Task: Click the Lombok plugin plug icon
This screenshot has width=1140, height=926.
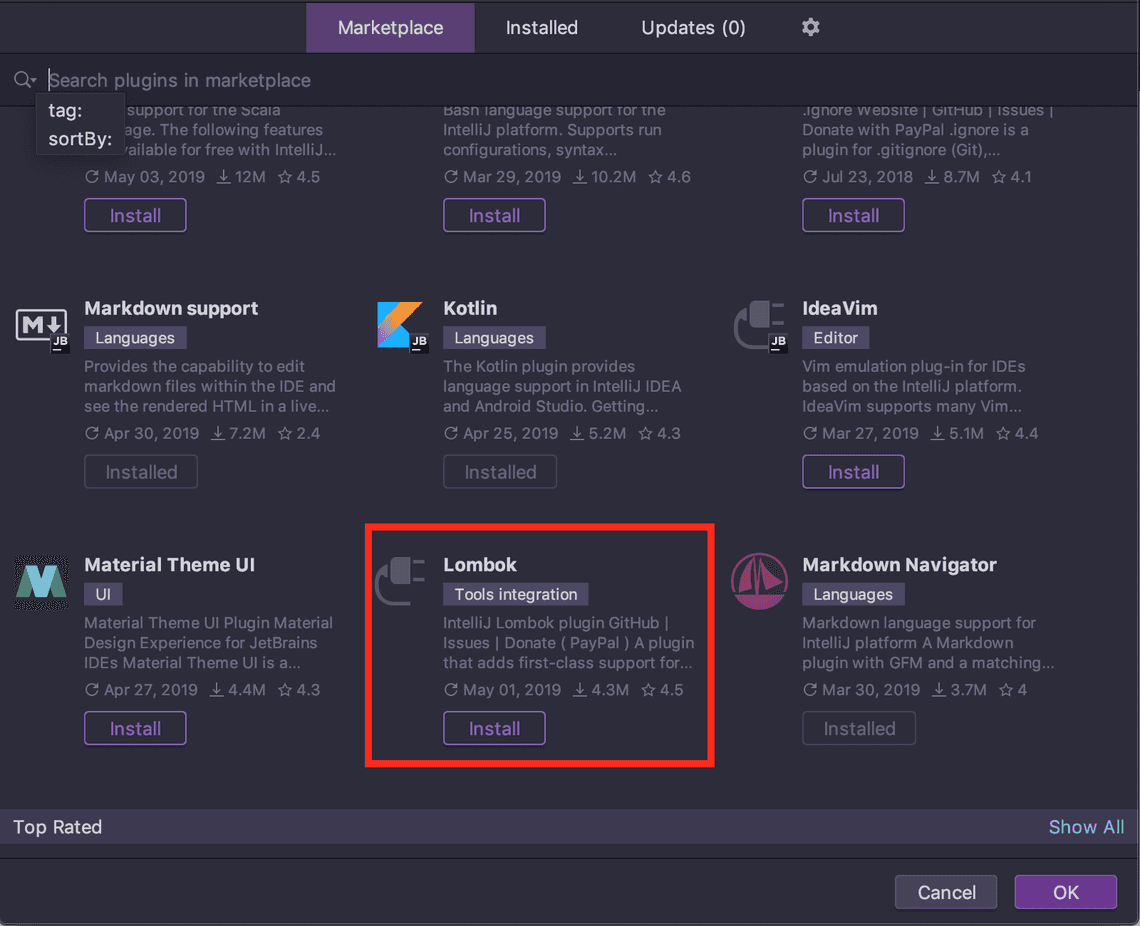Action: click(x=398, y=580)
